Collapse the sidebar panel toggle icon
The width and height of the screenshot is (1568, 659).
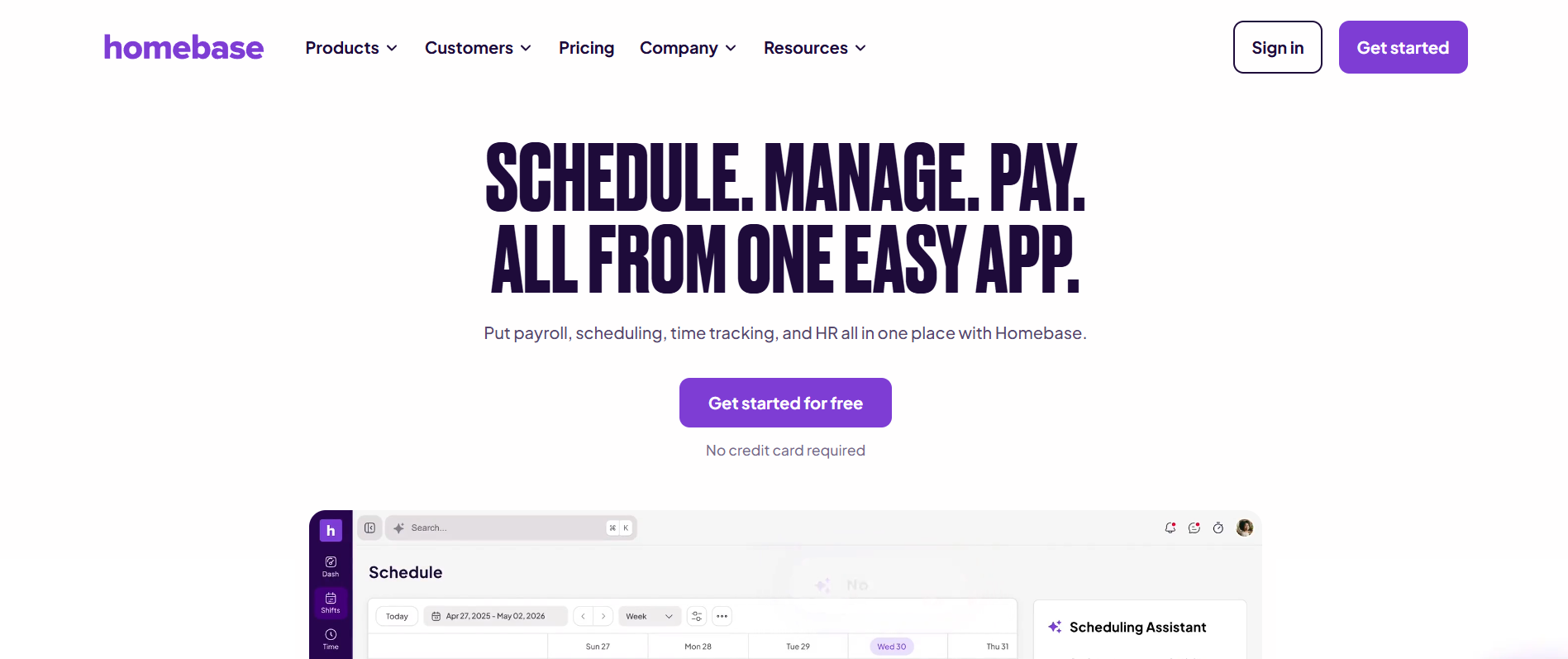(370, 528)
